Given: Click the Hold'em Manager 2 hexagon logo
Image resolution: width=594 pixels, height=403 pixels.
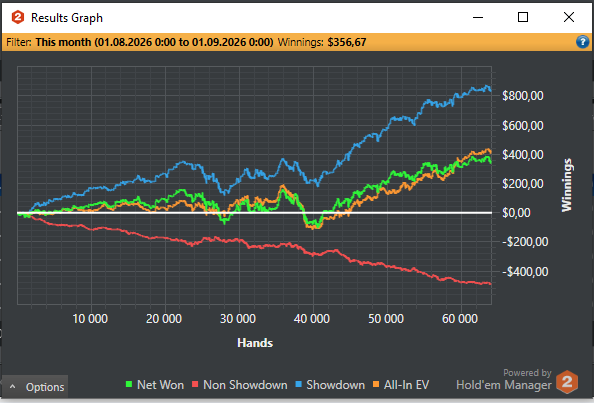Looking at the screenshot, I should (x=567, y=382).
